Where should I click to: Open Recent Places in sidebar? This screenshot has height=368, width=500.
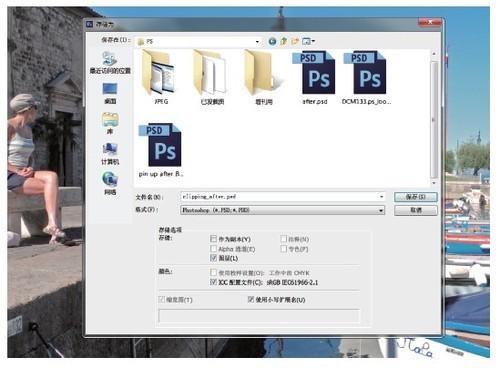point(110,63)
